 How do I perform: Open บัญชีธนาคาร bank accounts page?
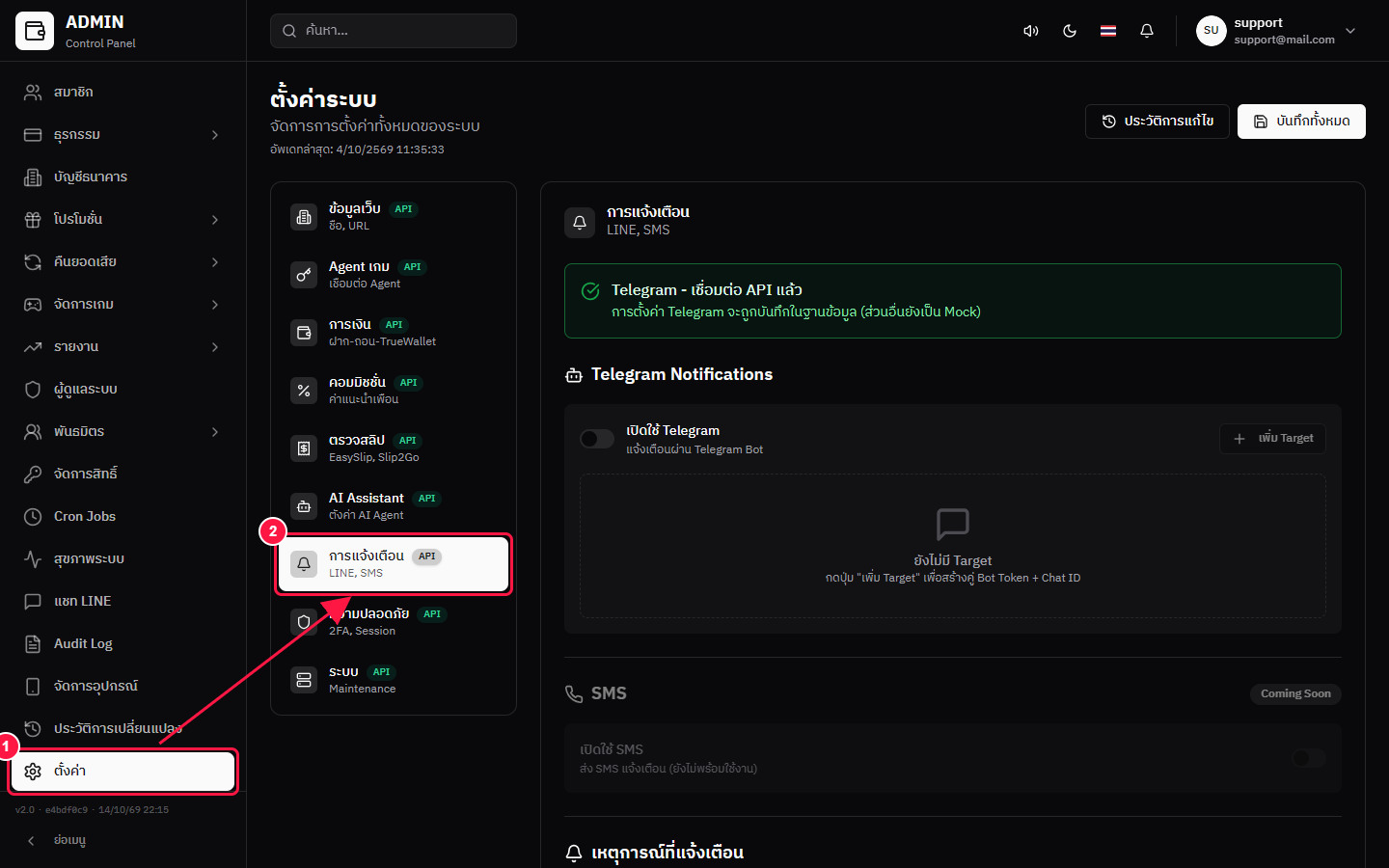123,177
